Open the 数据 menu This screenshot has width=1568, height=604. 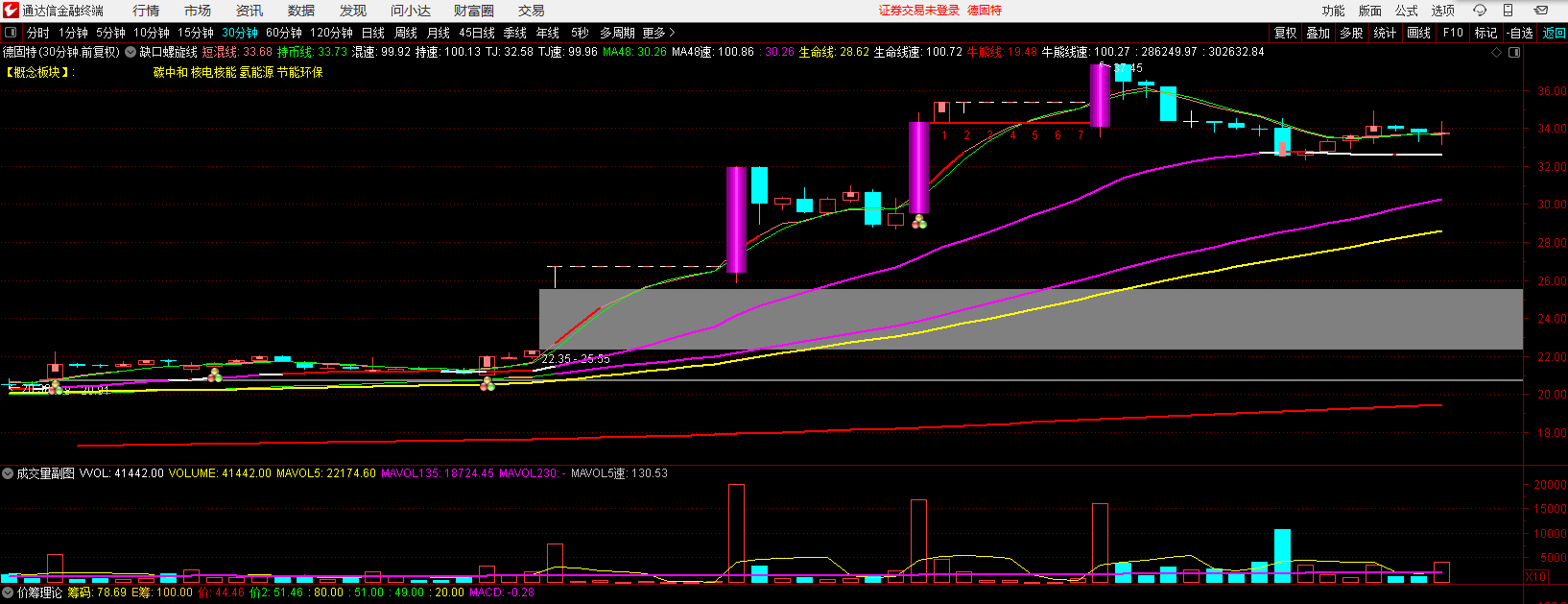click(301, 11)
